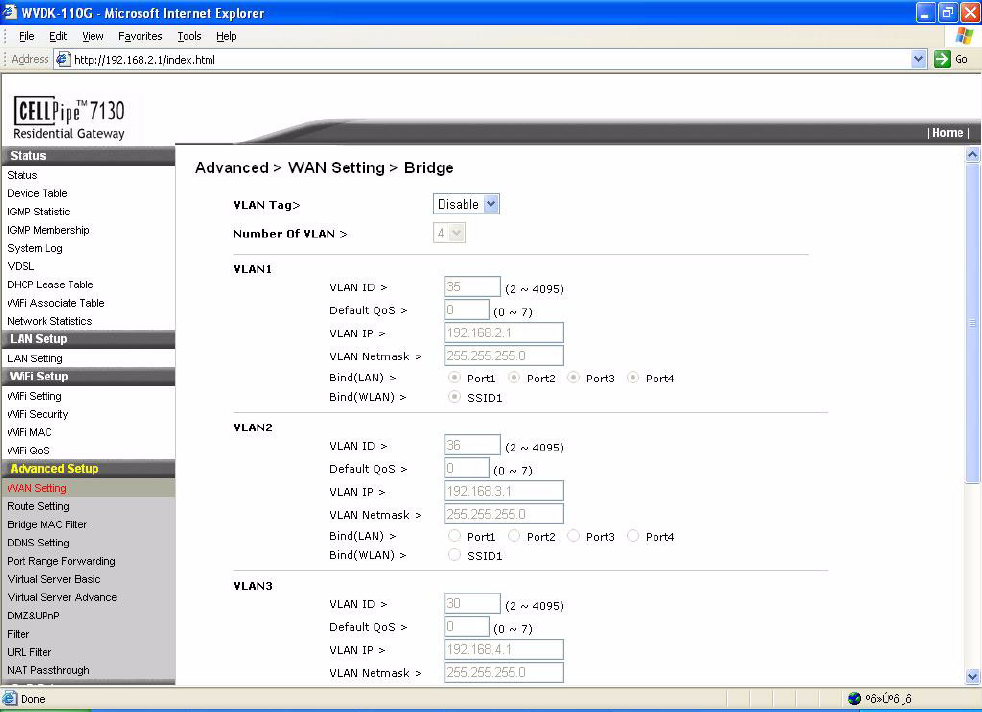Select VLAN2 Bind(LAN) Port3 radio button
982x712 pixels.
[573, 536]
